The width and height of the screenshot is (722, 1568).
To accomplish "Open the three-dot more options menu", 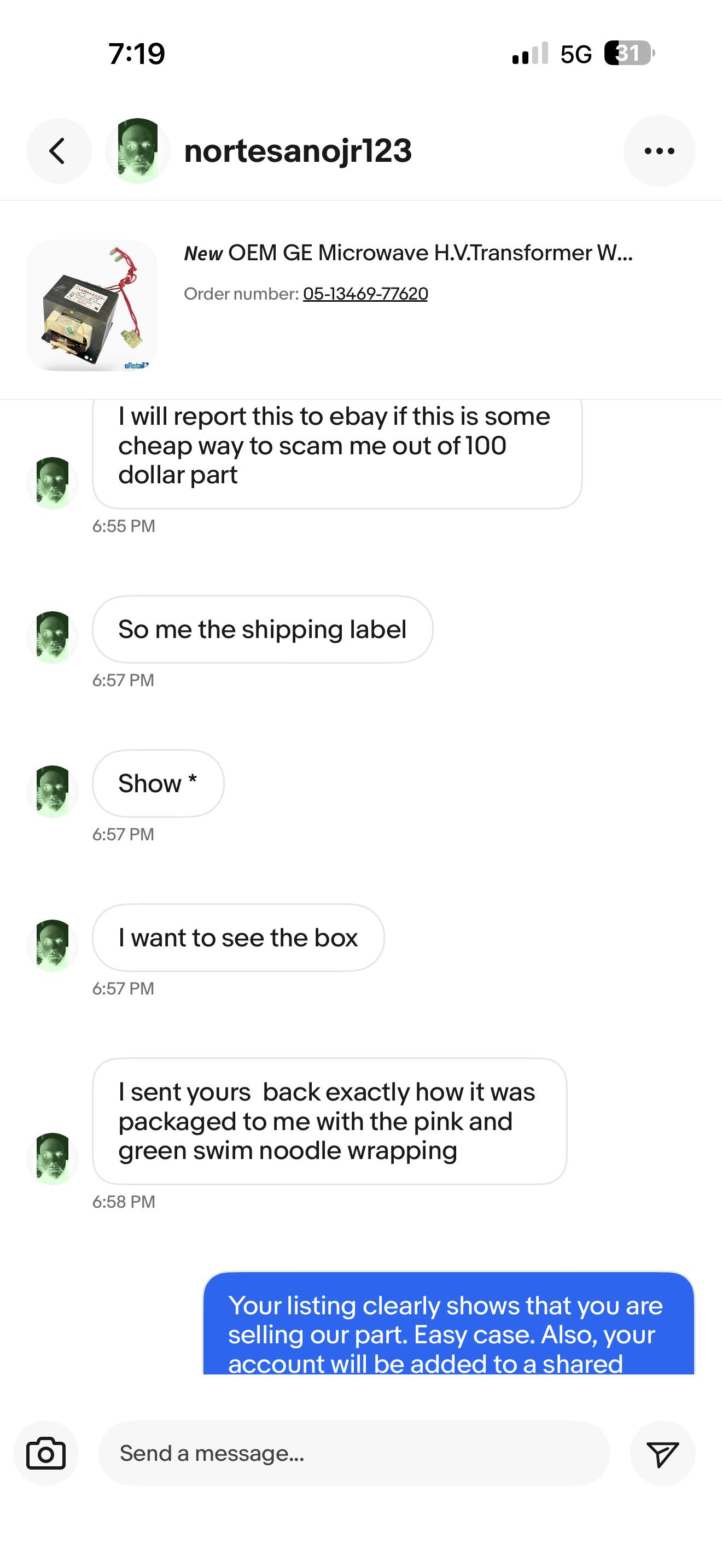I will point(659,151).
